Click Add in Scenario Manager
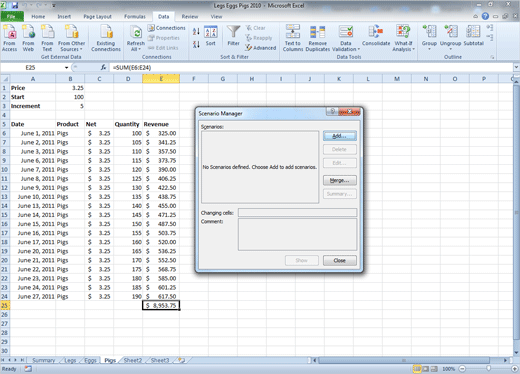520x374 pixels. [339, 136]
